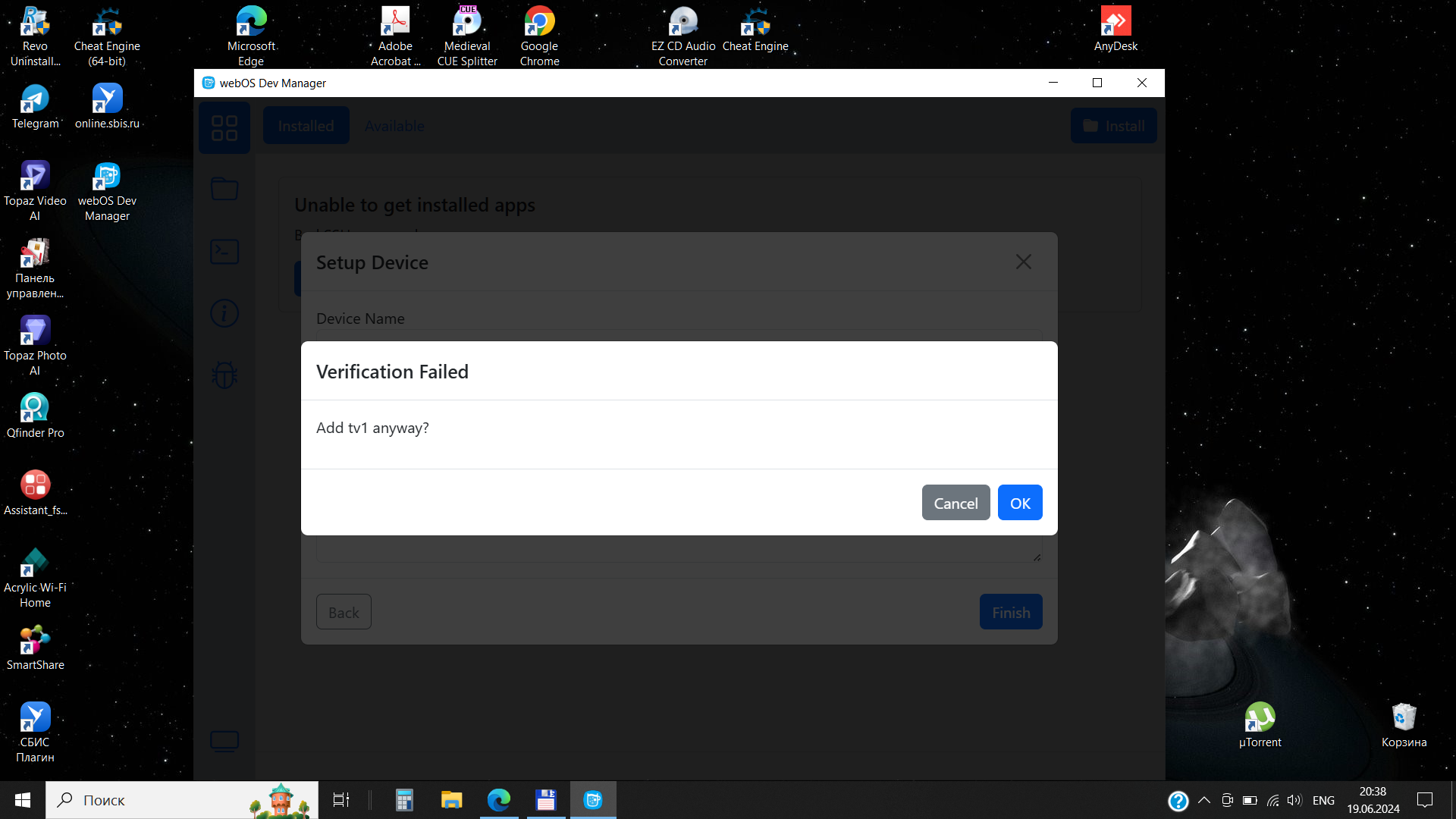Cancel adding tv1 device
Image resolution: width=1456 pixels, height=819 pixels.
pyautogui.click(x=955, y=503)
